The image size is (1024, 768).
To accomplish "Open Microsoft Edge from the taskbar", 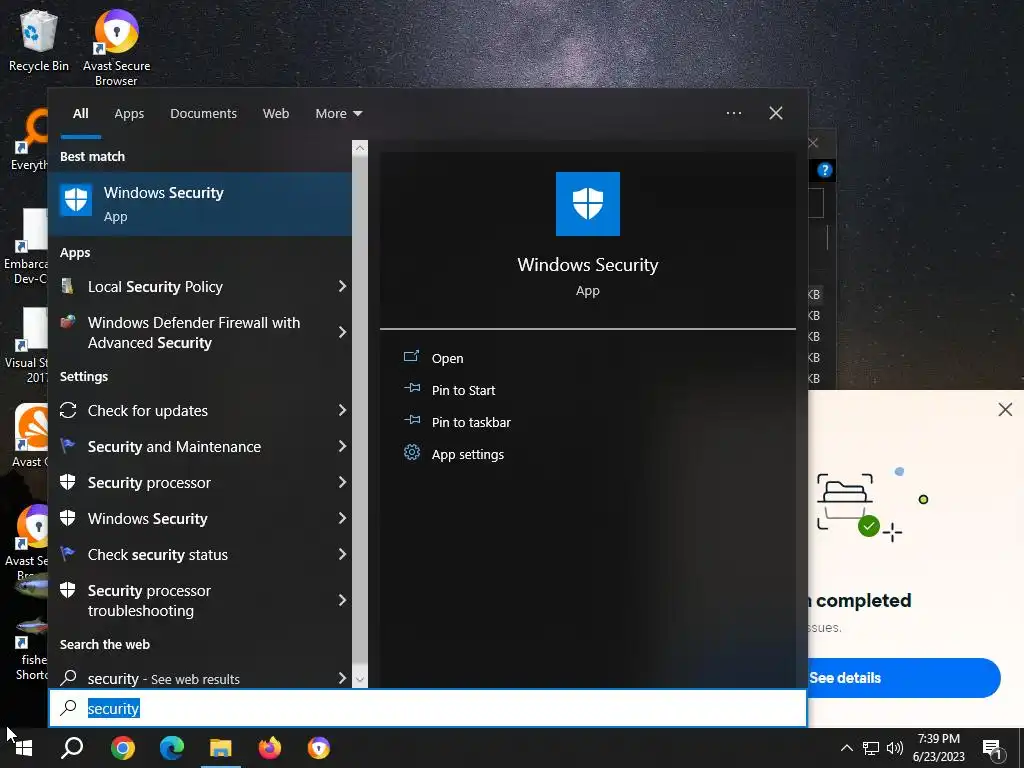I will 172,748.
